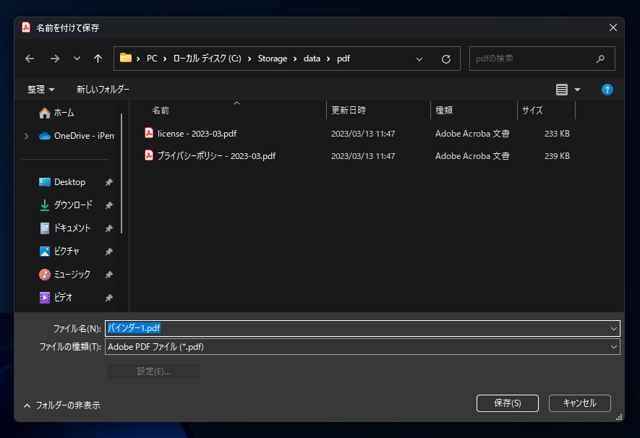Close the 名前を付けて保存 dialog
This screenshot has width=640, height=438.
click(613, 28)
